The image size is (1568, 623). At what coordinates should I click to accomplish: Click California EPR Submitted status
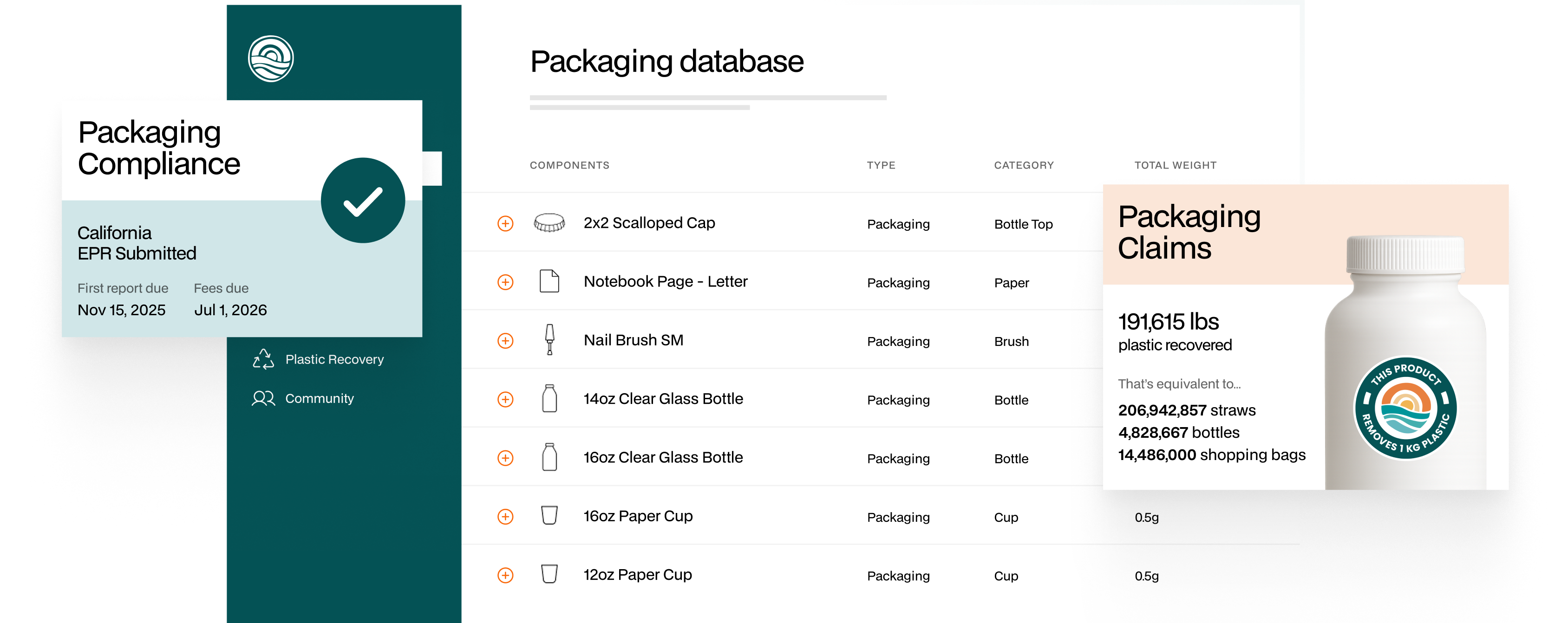[137, 243]
